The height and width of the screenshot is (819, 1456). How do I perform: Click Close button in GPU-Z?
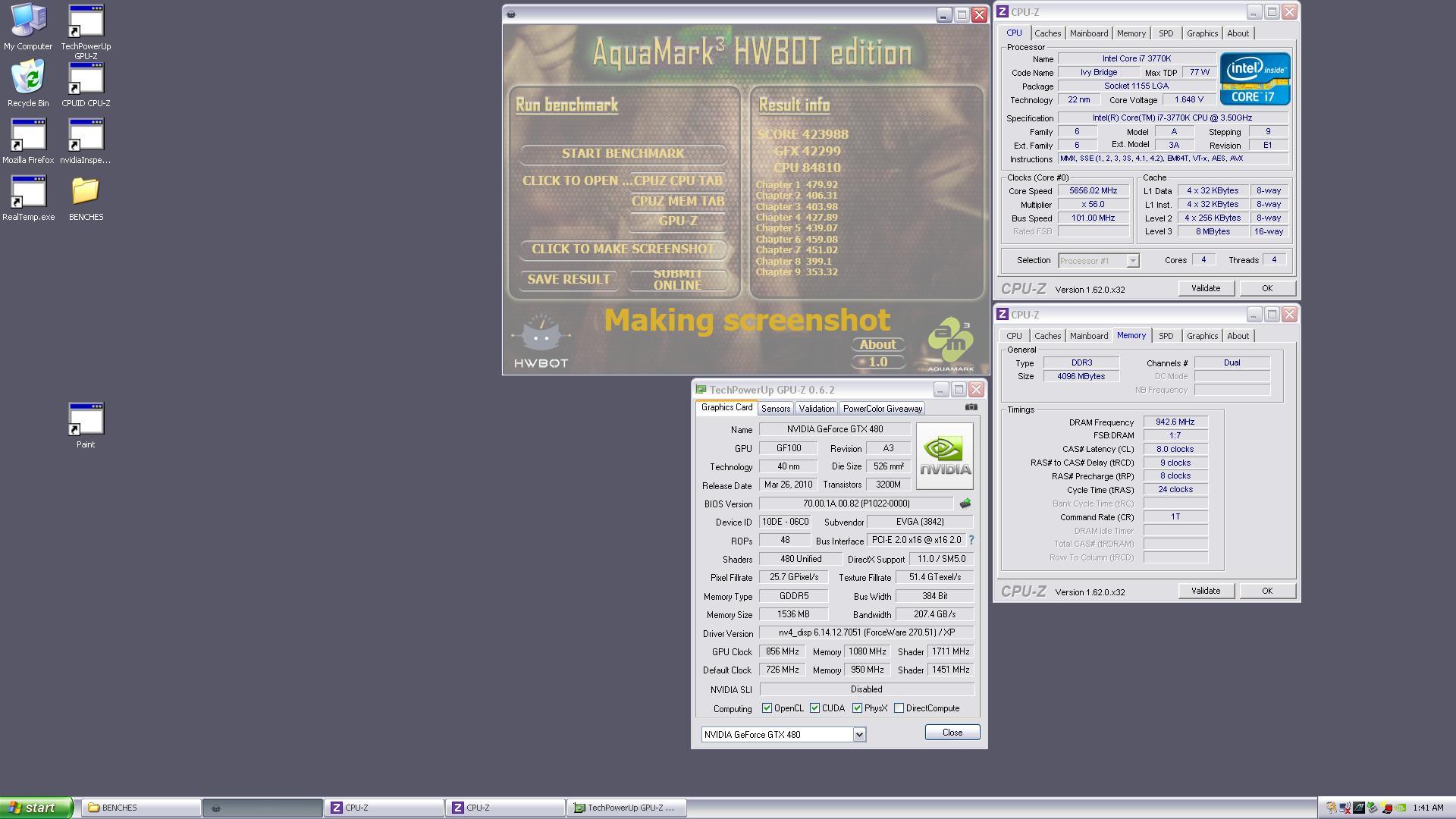[952, 733]
